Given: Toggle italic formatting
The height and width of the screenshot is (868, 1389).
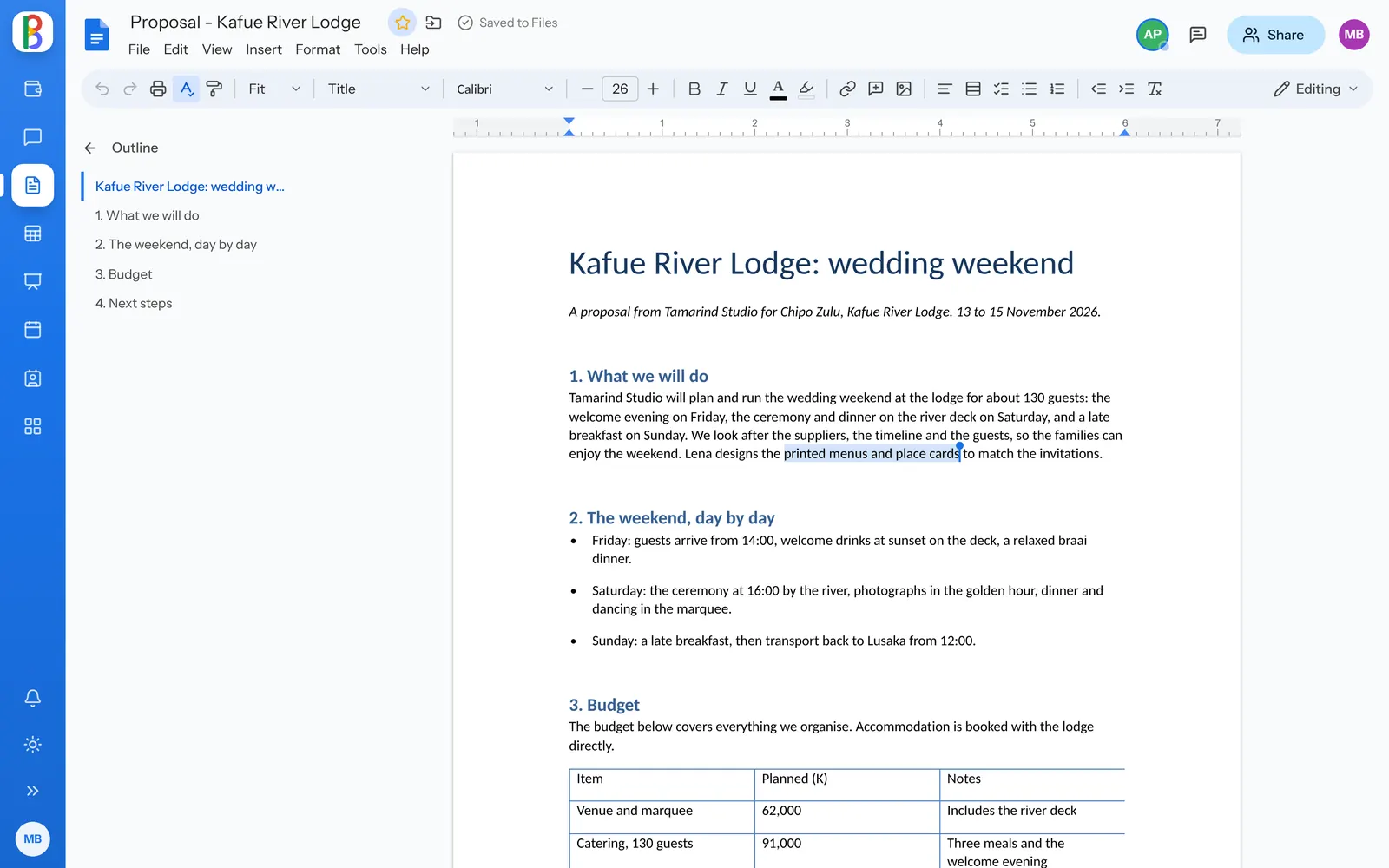Looking at the screenshot, I should [721, 89].
